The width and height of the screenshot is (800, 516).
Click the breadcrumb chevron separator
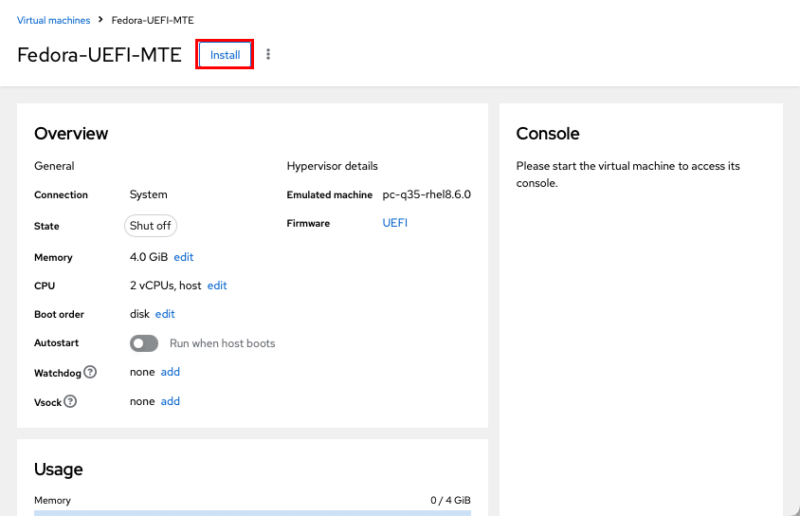point(101,19)
